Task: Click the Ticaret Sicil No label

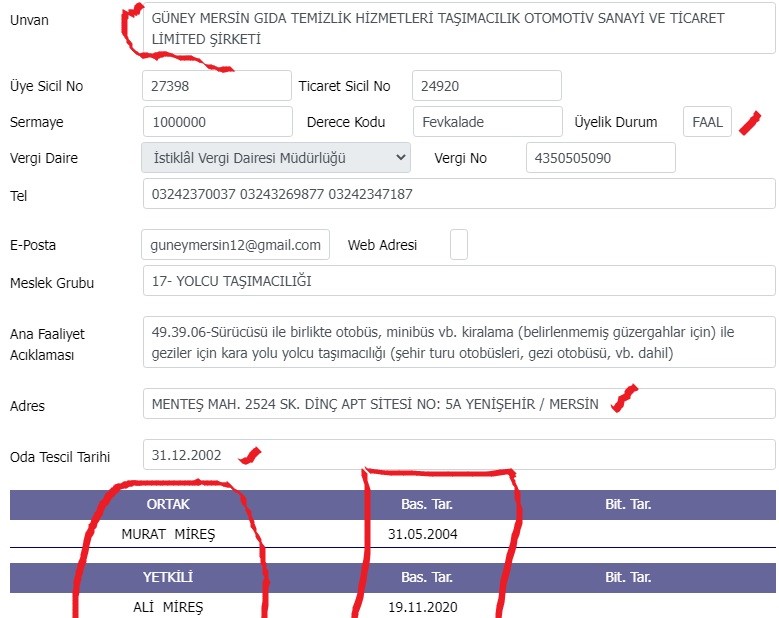Action: (344, 86)
